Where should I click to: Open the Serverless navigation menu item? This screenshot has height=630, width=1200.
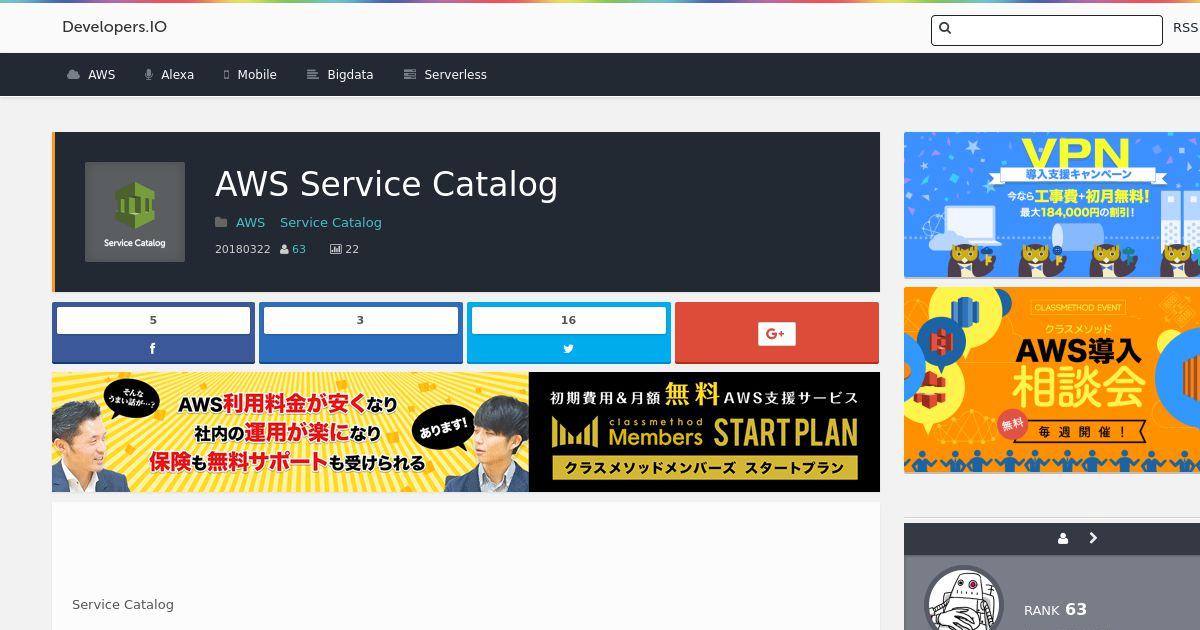coord(445,75)
